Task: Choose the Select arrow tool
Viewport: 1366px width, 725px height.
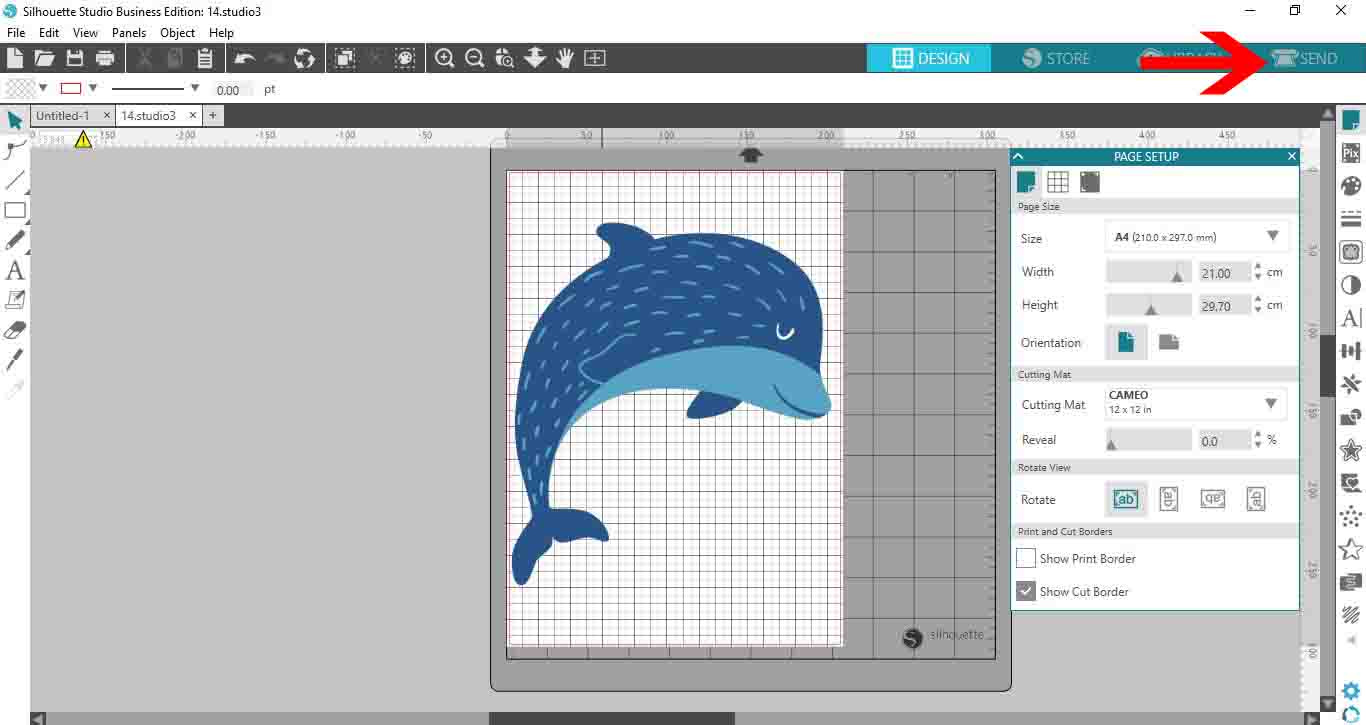Action: [15, 120]
